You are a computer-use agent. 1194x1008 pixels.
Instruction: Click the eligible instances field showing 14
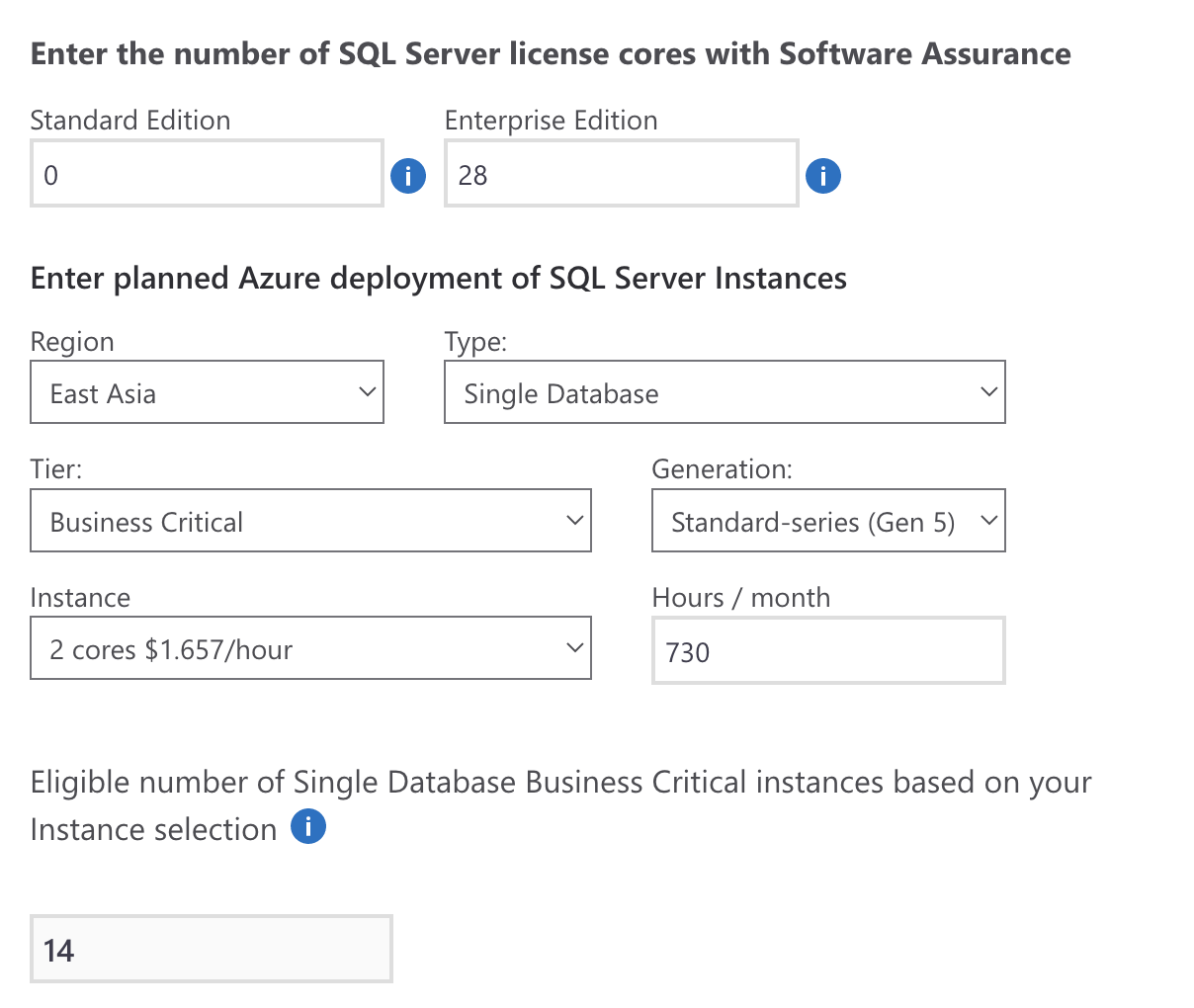click(x=212, y=949)
